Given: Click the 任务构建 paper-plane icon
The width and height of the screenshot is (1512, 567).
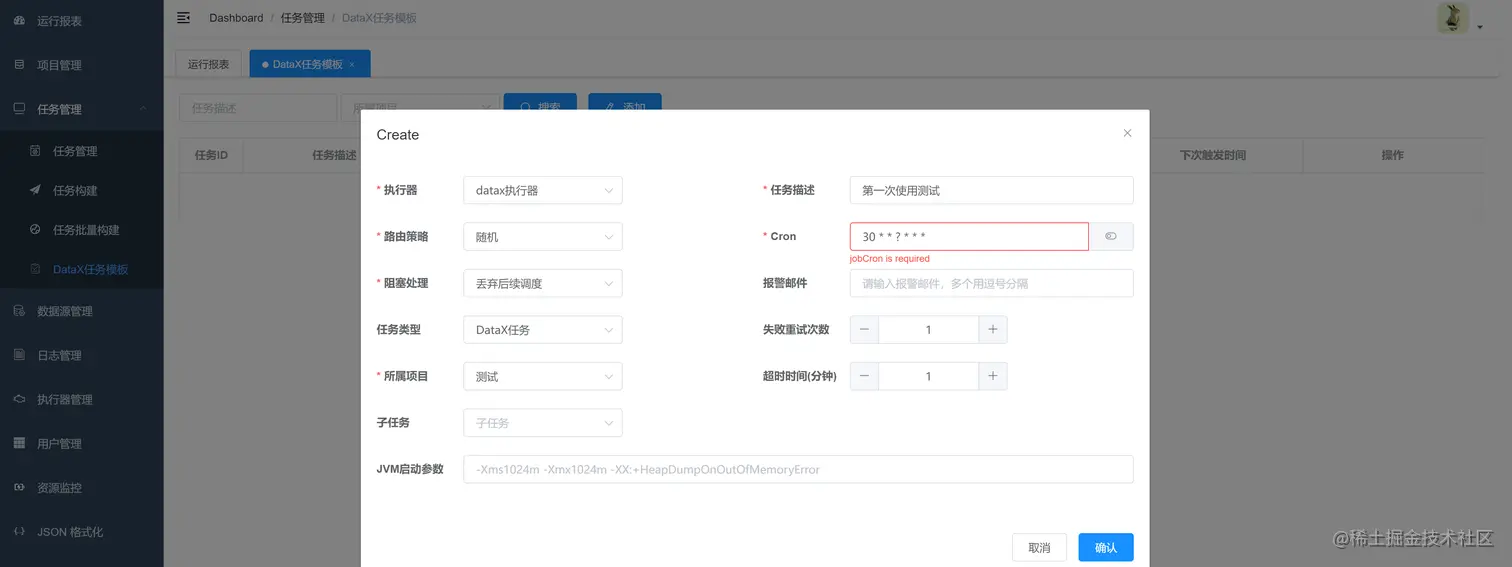Looking at the screenshot, I should (35, 190).
